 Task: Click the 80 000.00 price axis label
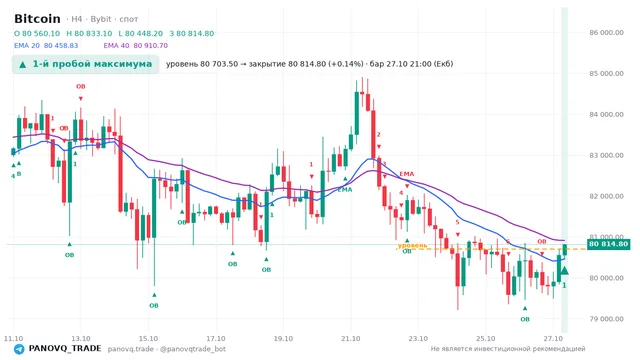(x=607, y=278)
